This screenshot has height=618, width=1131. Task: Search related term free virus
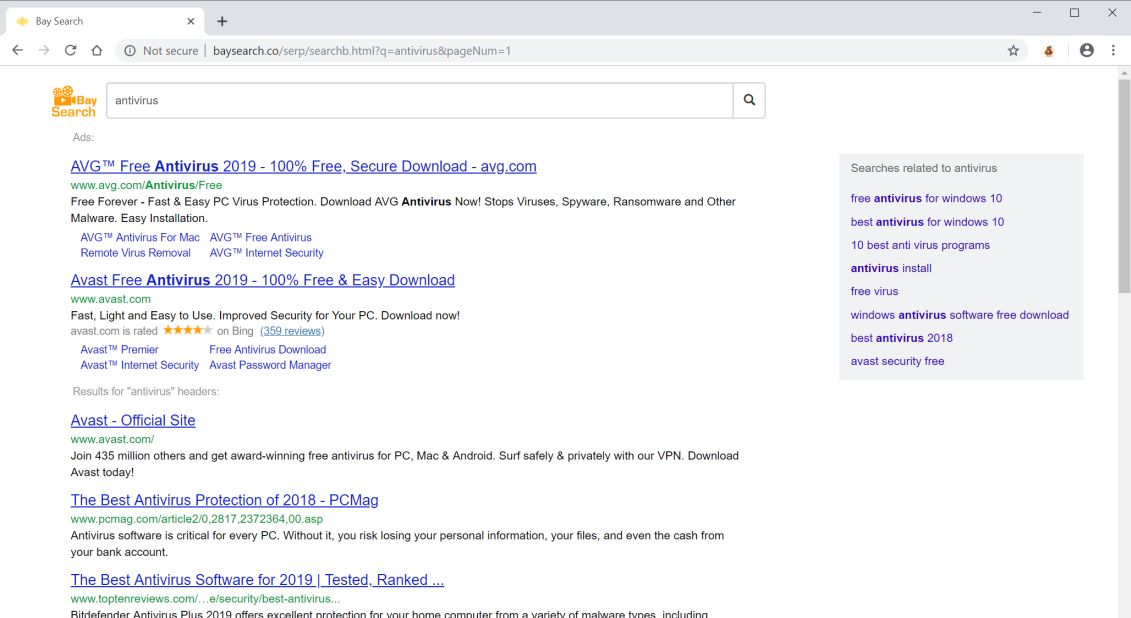874,291
